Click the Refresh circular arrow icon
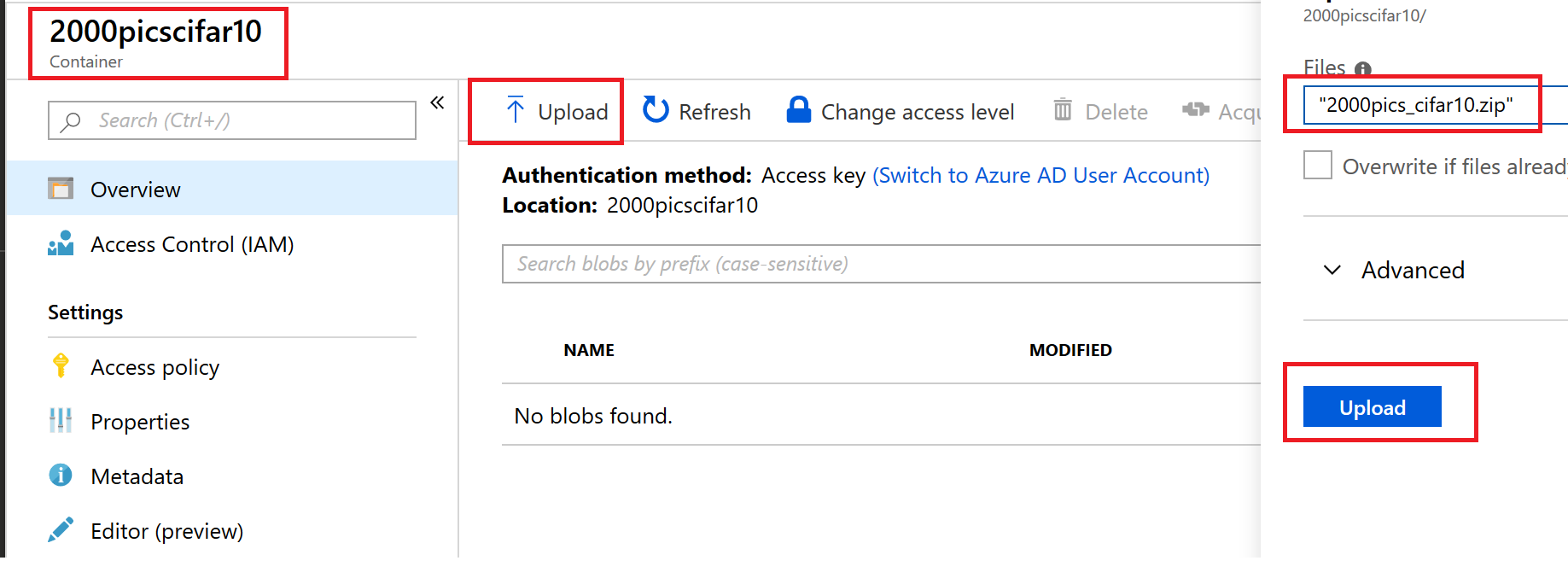 coord(656,109)
